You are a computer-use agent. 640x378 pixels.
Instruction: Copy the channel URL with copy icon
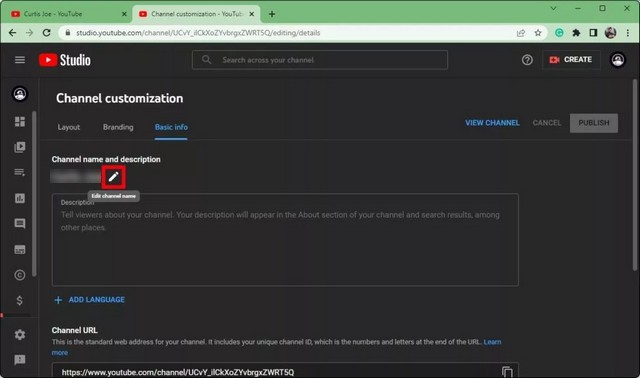(x=507, y=372)
